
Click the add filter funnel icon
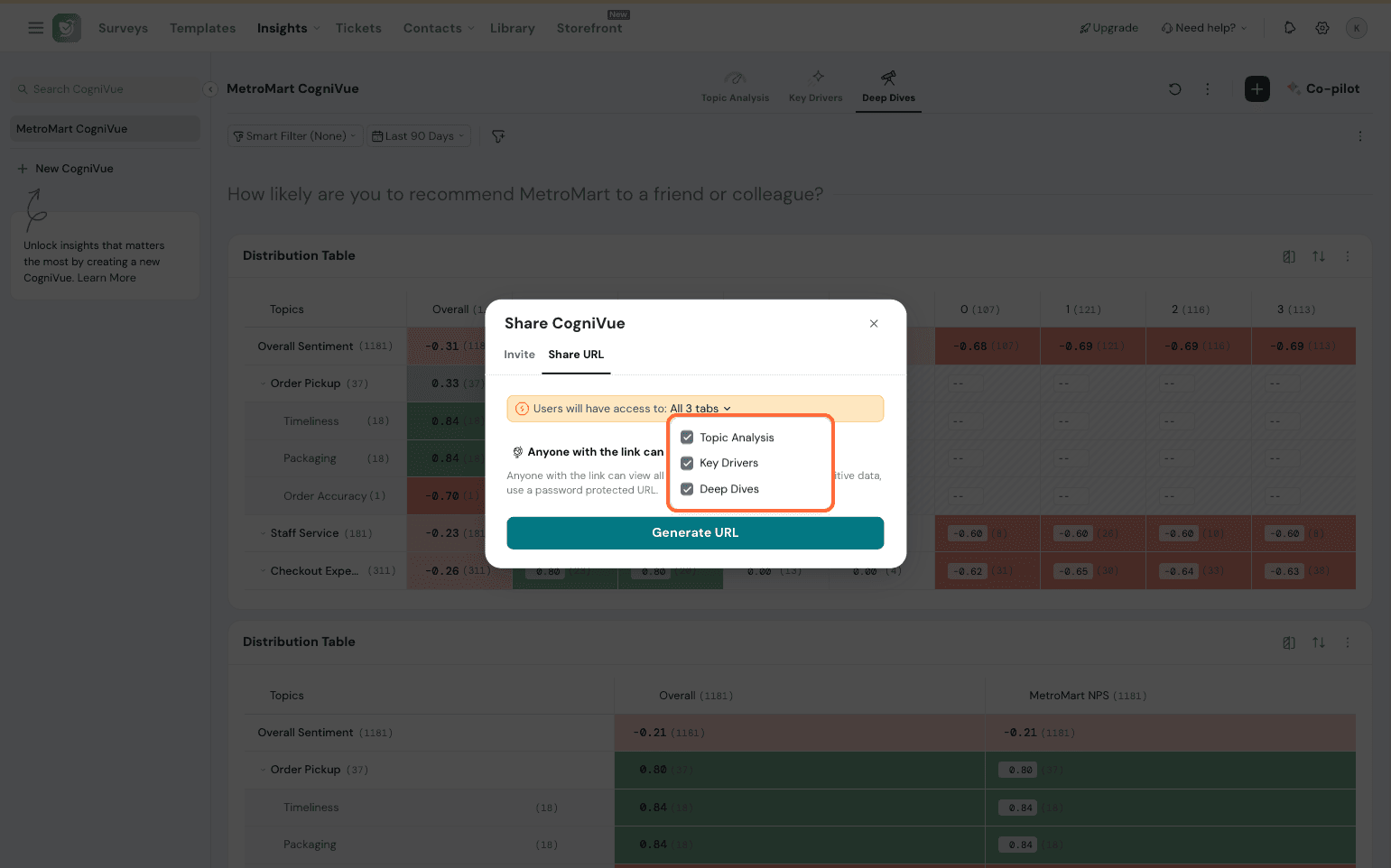(498, 136)
